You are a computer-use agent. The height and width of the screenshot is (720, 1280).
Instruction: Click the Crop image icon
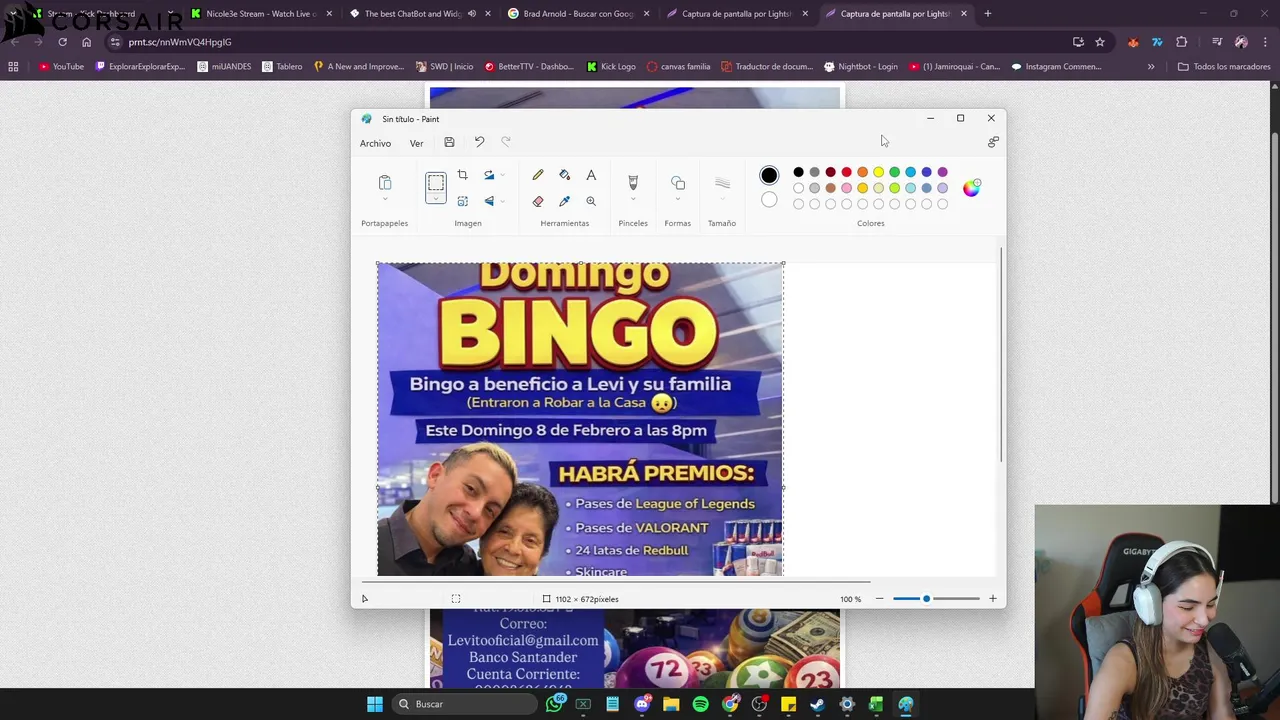pyautogui.click(x=462, y=175)
